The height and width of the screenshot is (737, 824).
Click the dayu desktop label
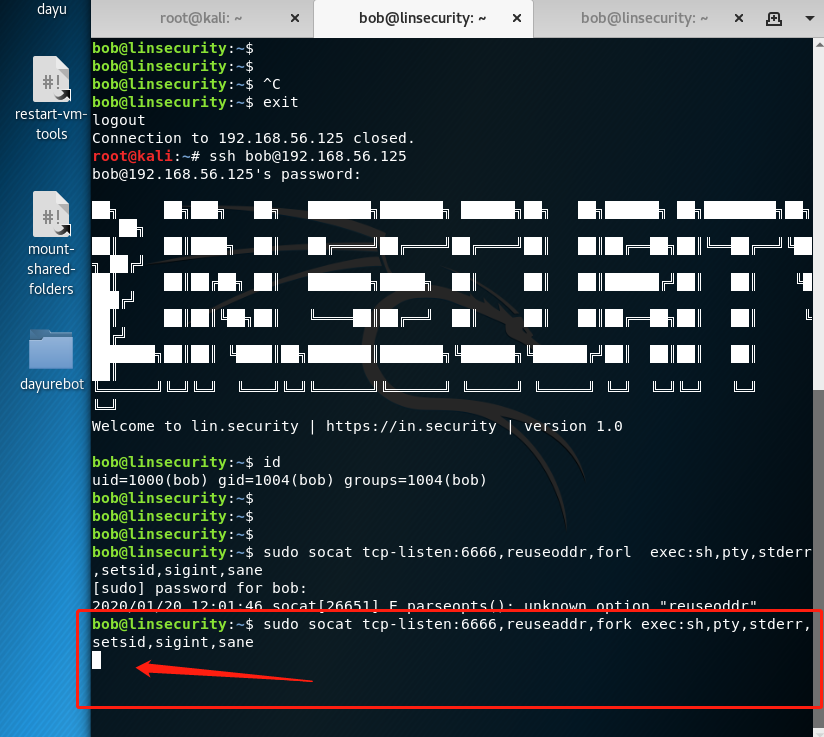coord(52,9)
